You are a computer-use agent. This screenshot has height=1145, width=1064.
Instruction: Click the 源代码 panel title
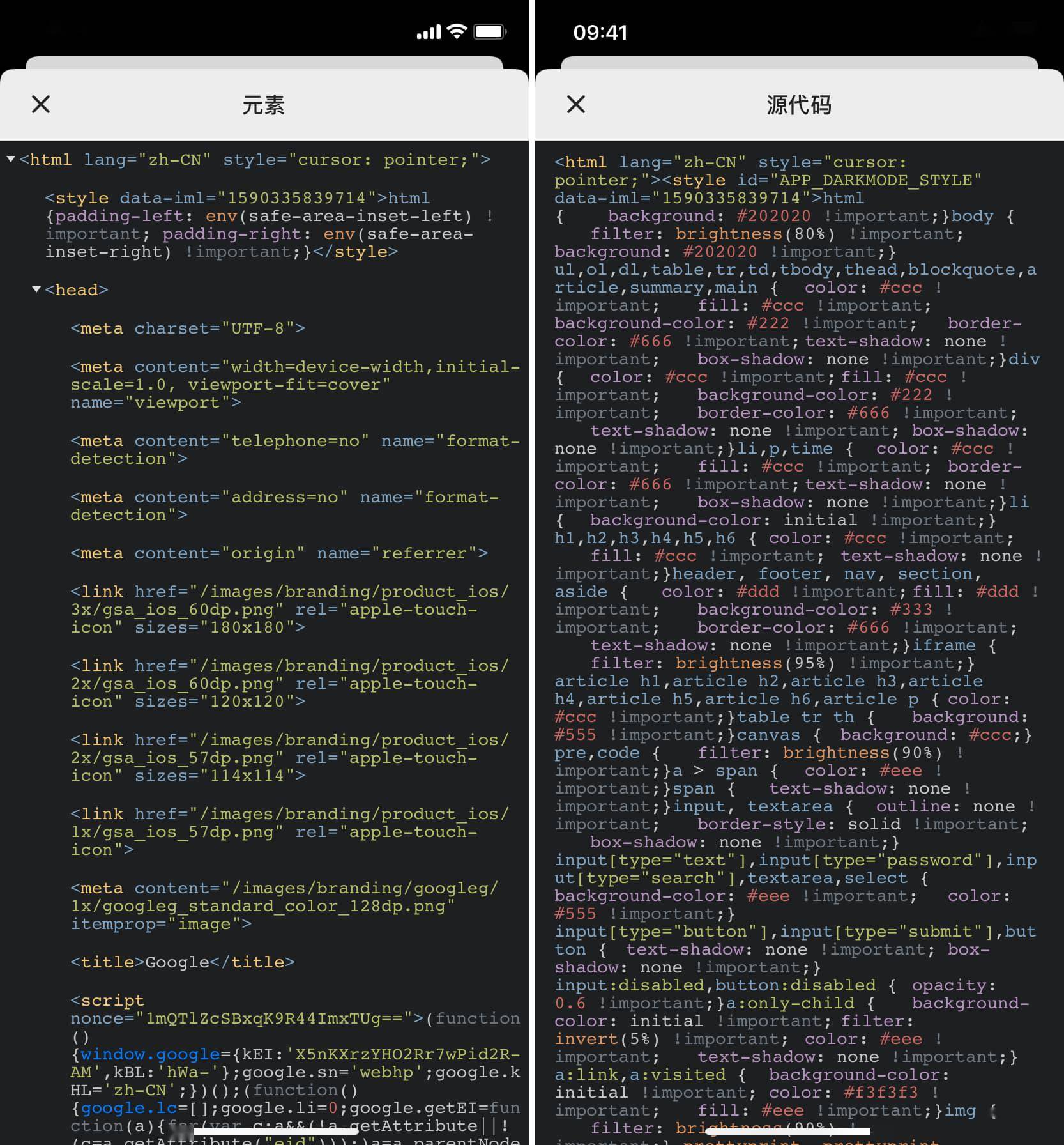[799, 104]
